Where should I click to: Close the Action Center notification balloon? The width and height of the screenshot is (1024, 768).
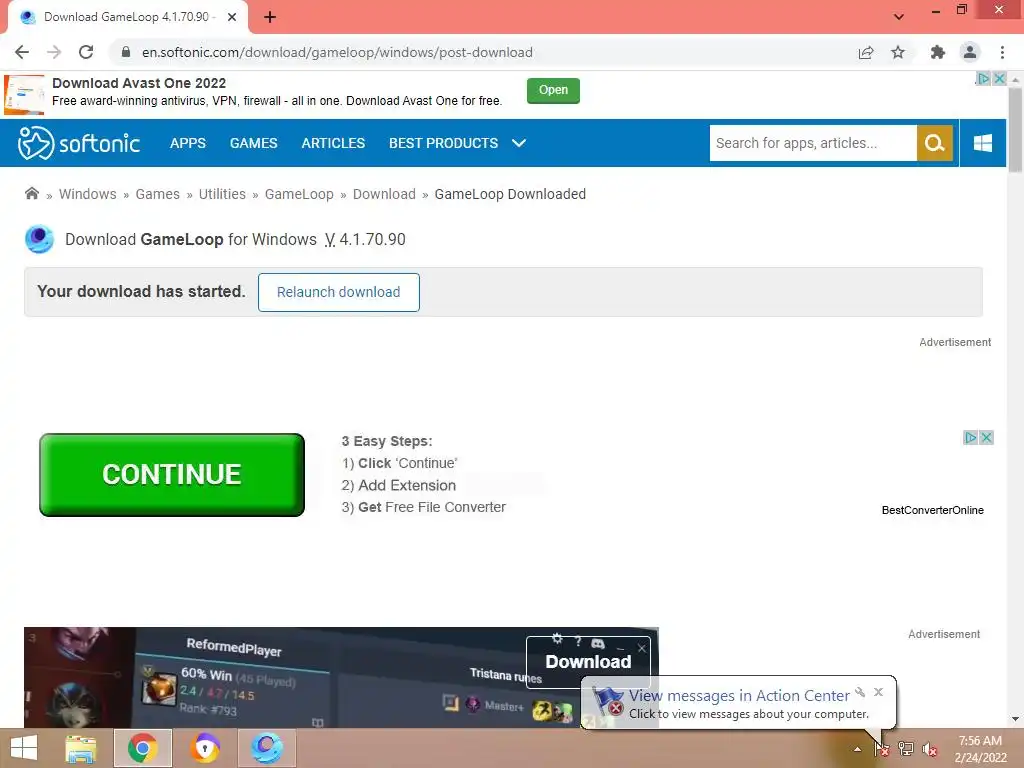(878, 692)
